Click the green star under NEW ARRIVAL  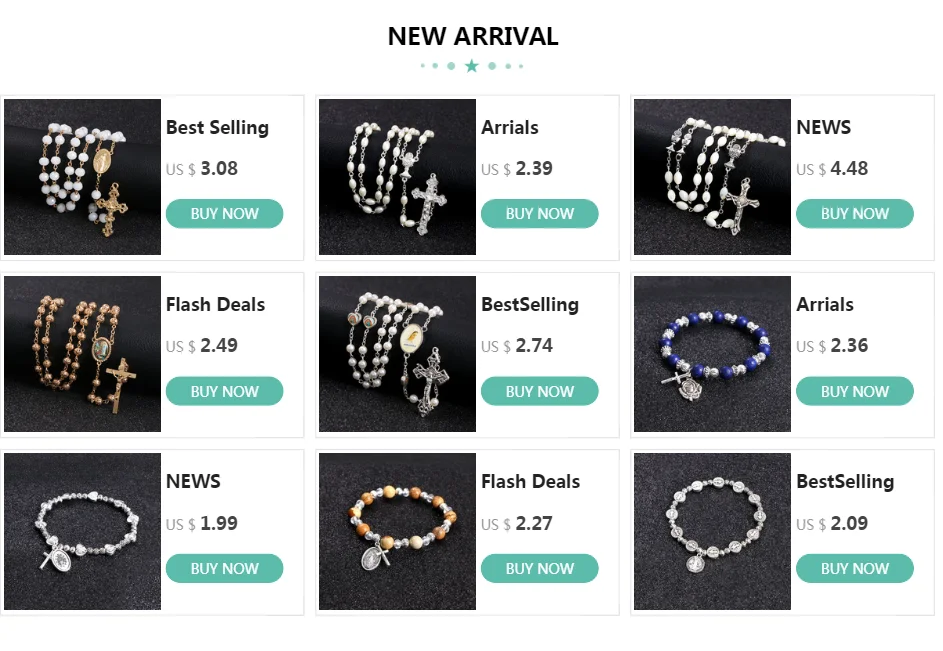coord(472,66)
